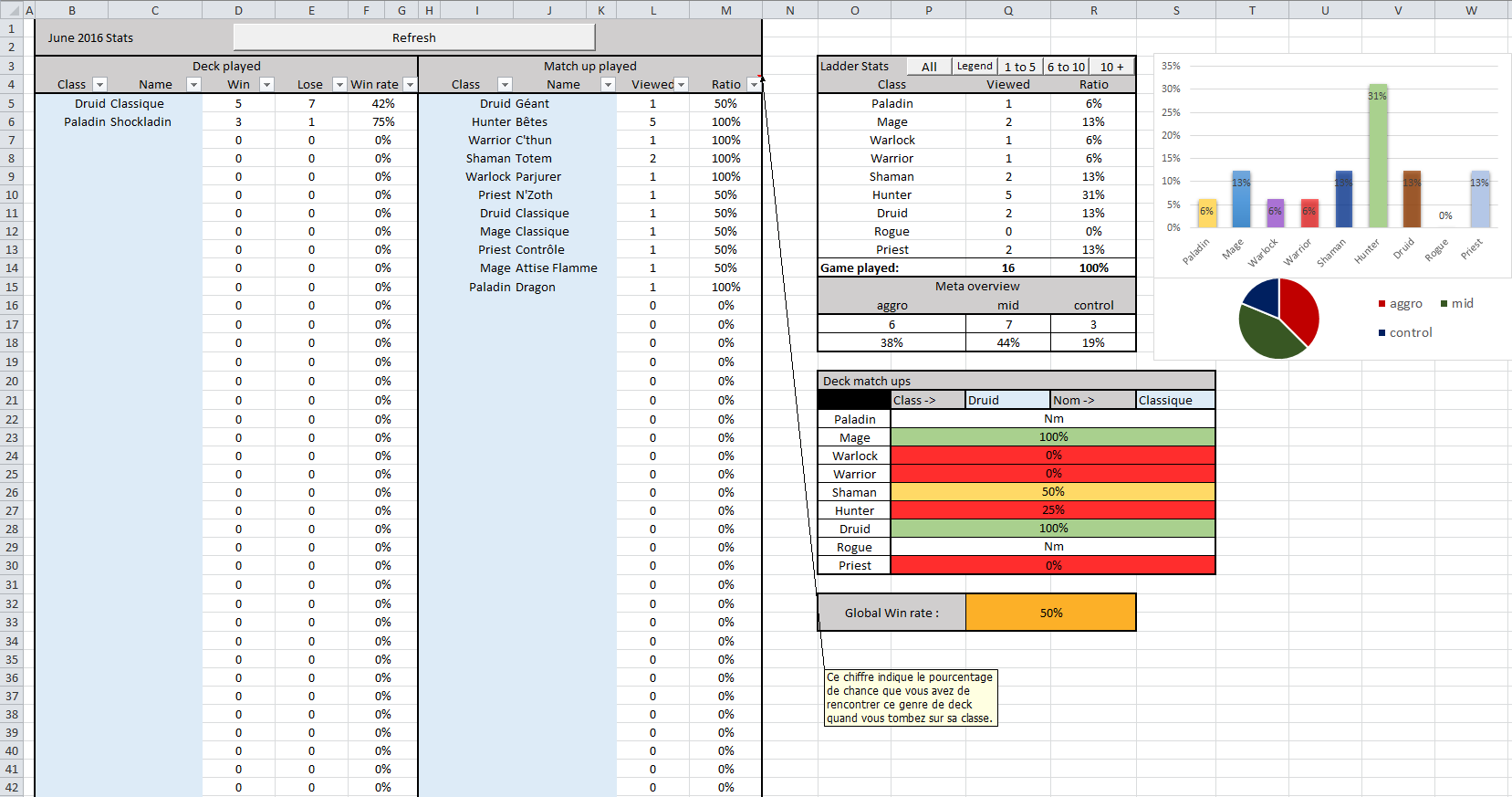Image resolution: width=1512 pixels, height=797 pixels.
Task: Click the Refresh button
Action: coord(414,37)
